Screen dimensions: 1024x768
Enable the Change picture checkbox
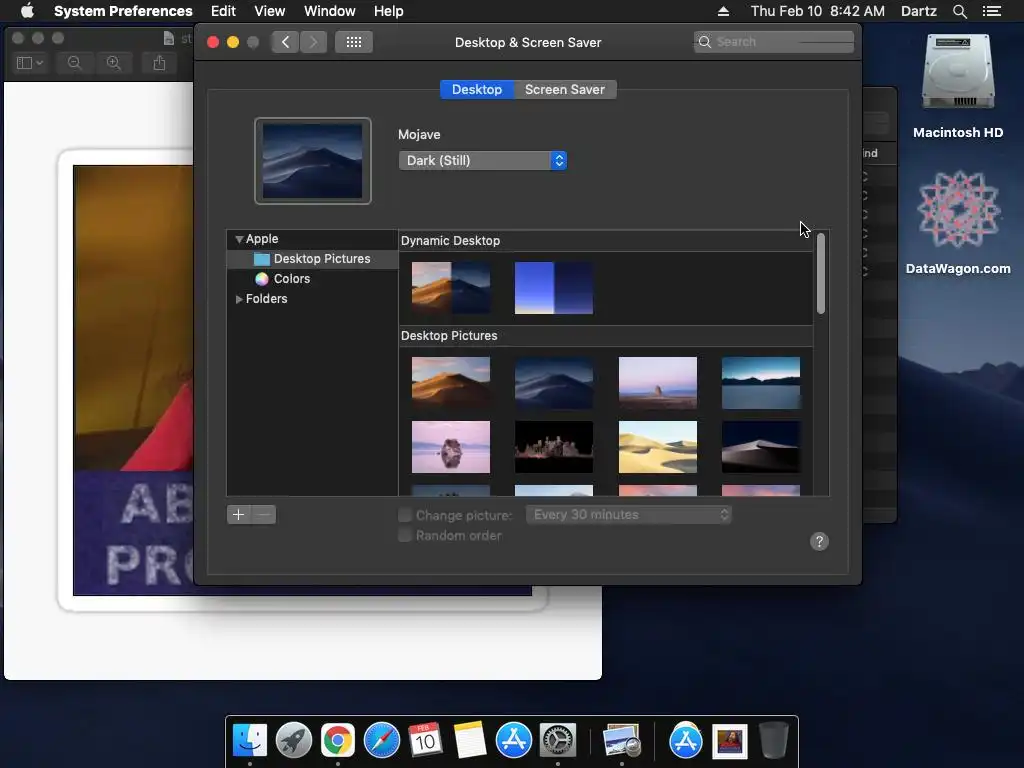coord(405,515)
